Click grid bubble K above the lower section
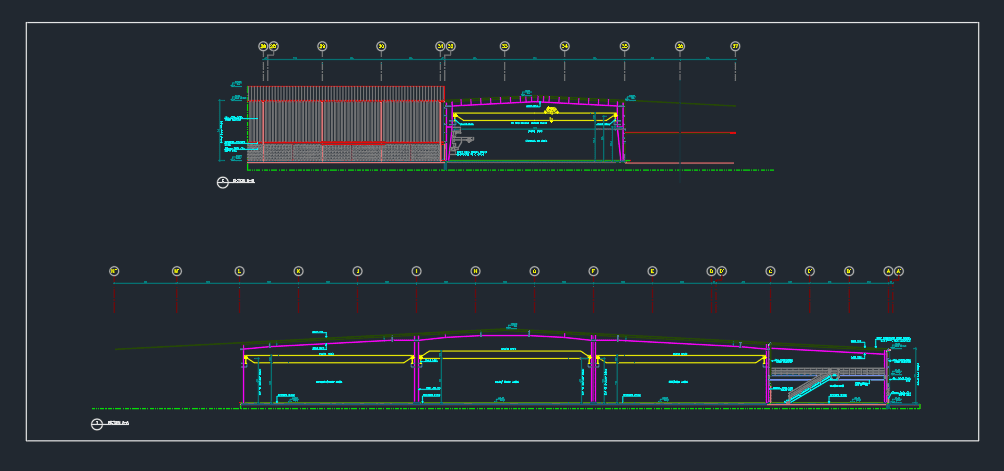This screenshot has height=471, width=1004. (298, 271)
